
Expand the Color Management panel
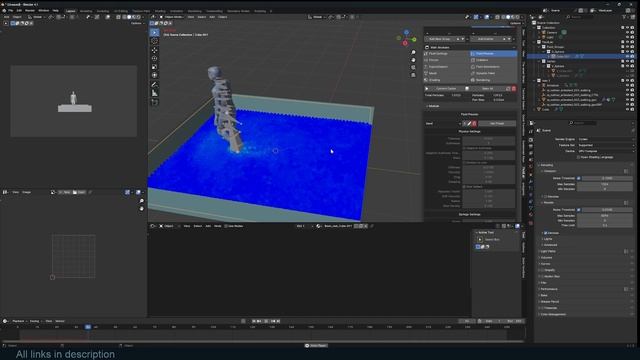(x=553, y=314)
